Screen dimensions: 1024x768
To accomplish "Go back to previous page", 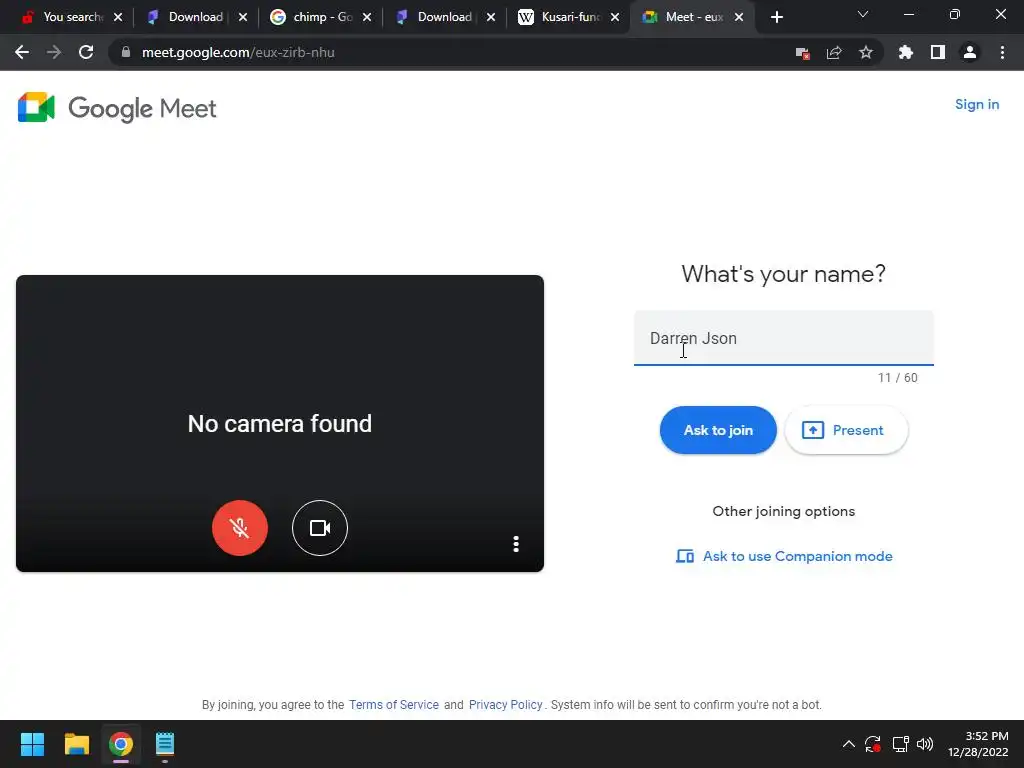I will (22, 52).
